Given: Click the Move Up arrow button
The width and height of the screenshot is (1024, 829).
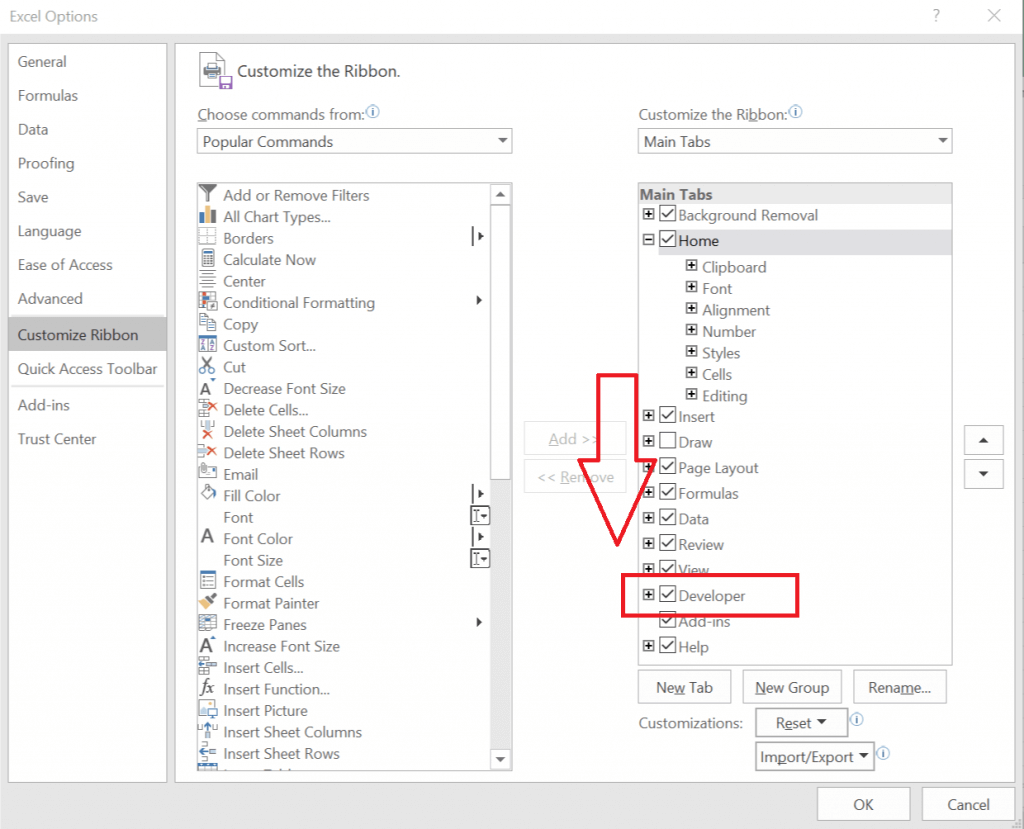Looking at the screenshot, I should (x=984, y=440).
